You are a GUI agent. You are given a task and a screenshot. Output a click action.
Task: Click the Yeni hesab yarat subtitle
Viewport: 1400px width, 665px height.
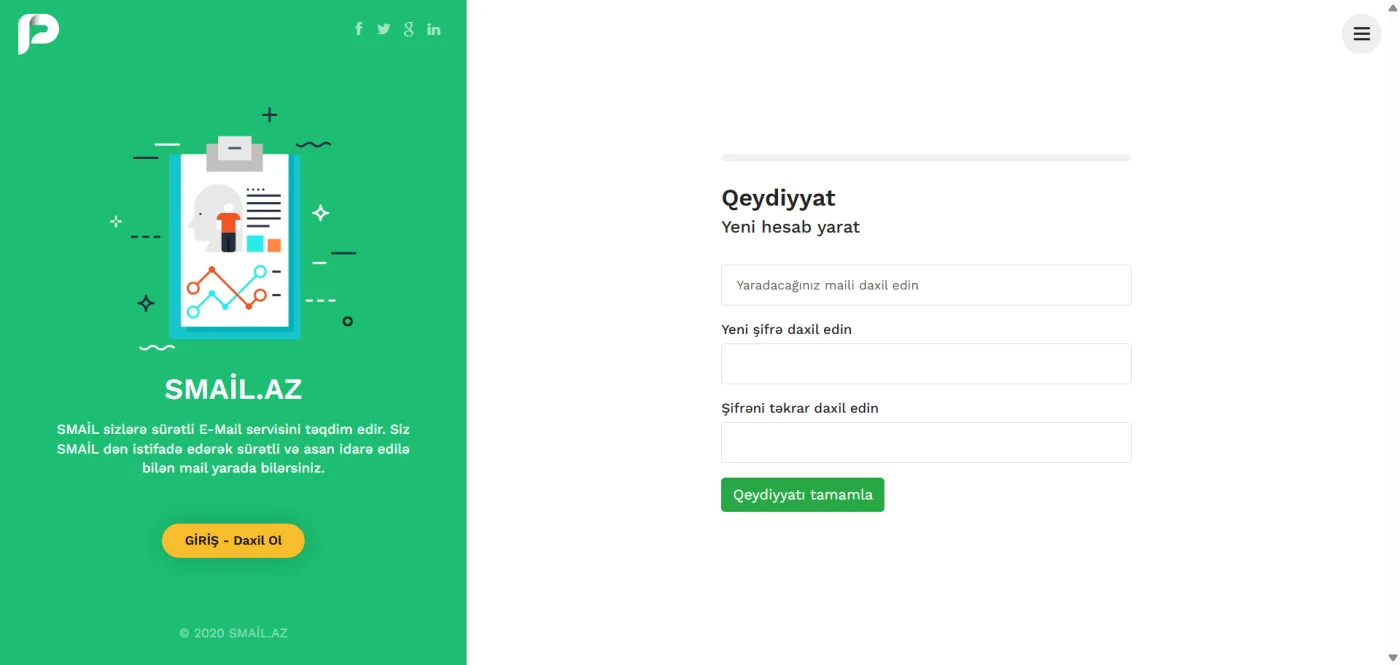(790, 227)
